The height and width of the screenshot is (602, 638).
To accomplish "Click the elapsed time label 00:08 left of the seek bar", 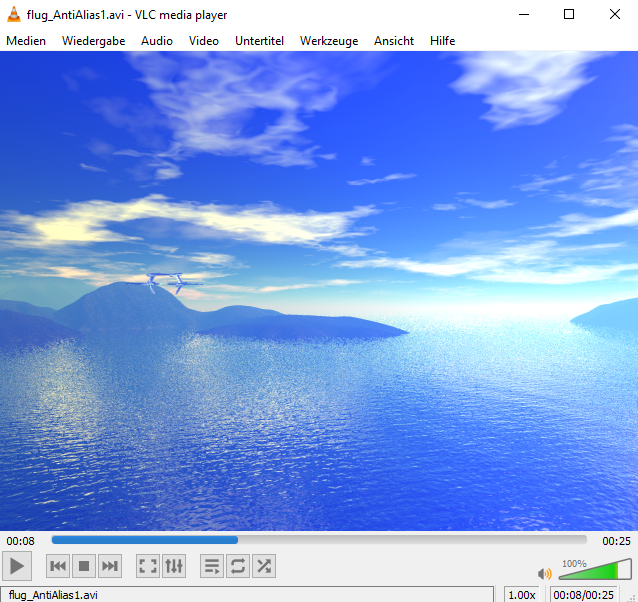I will (20, 541).
